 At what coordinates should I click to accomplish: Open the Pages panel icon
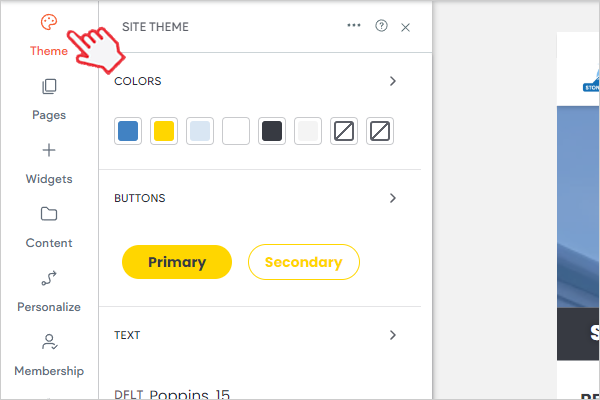tap(48, 88)
